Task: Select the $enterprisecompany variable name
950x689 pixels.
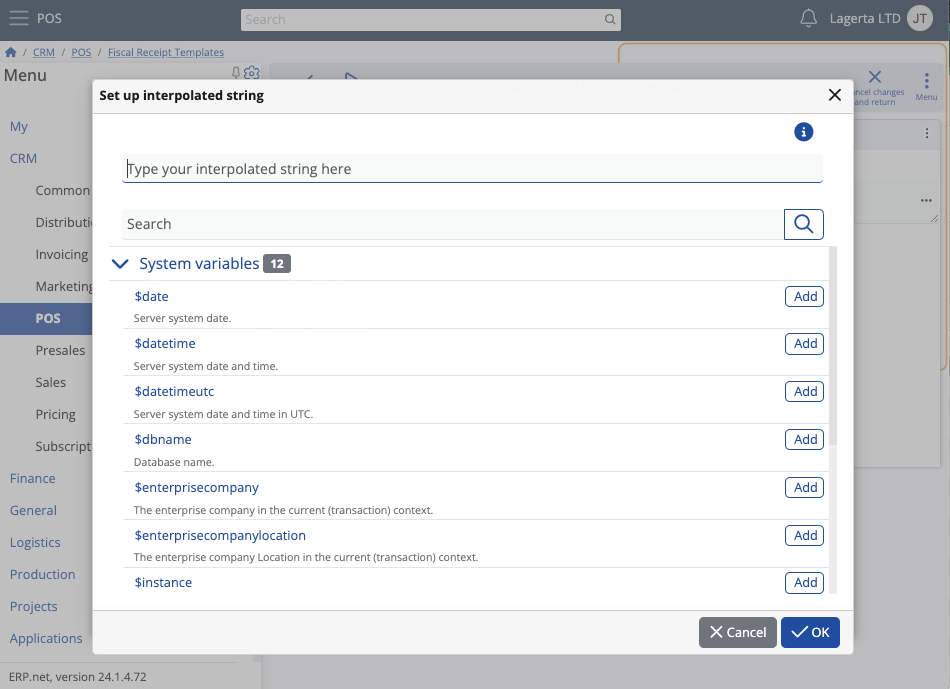Action: coord(197,487)
